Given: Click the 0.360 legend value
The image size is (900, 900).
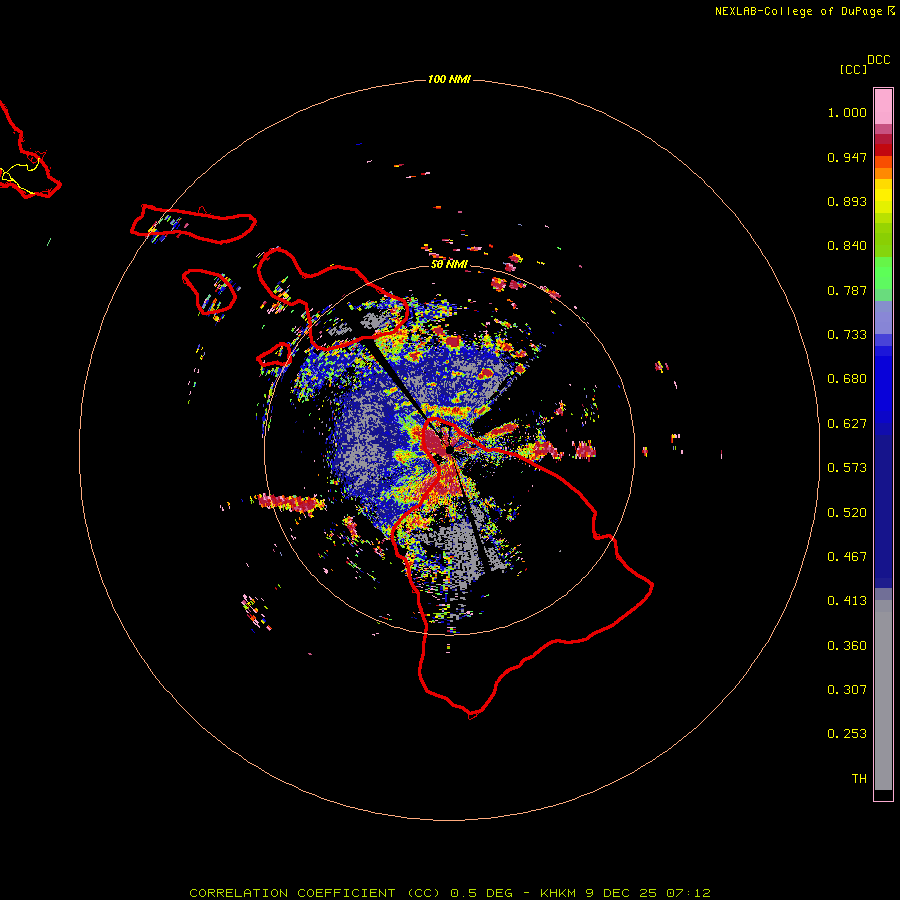Looking at the screenshot, I should [847, 646].
